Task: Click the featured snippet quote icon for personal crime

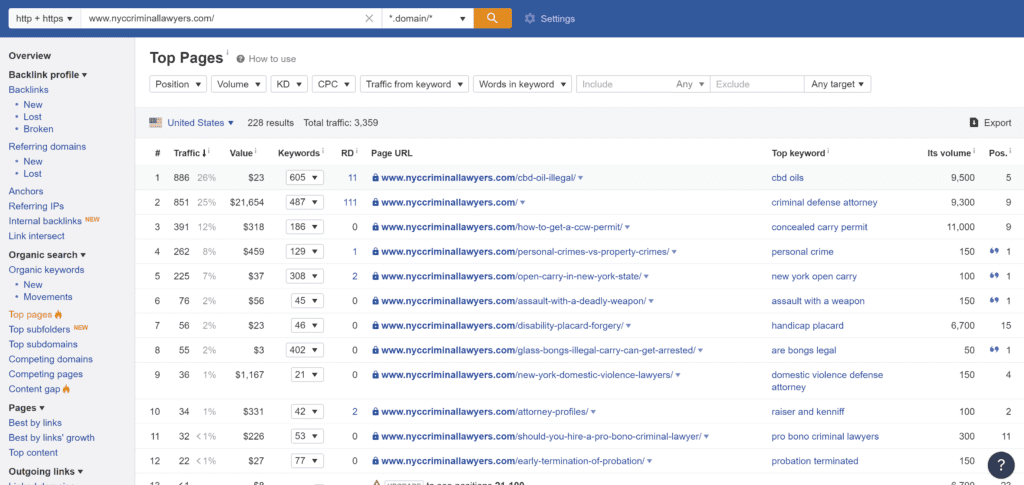Action: (995, 251)
